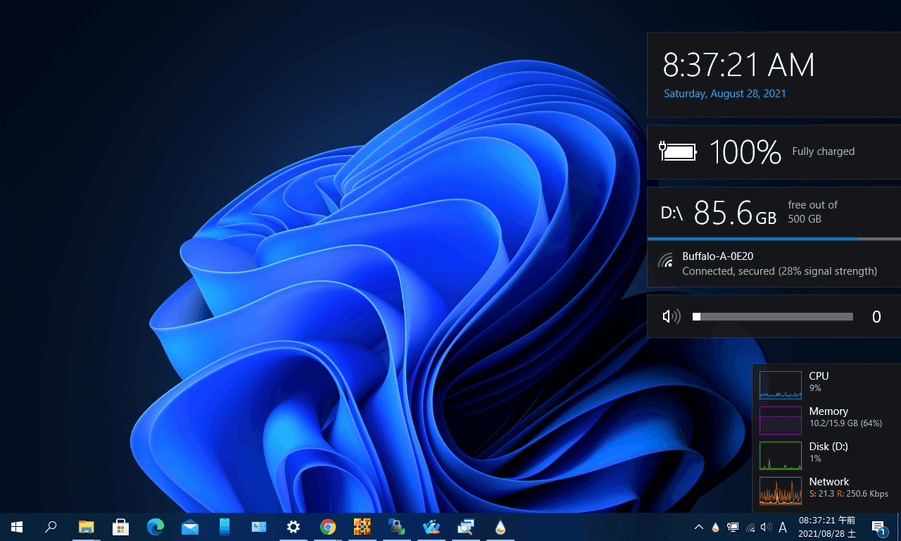The image size is (901, 541).
Task: Open the Network activity graph
Action: click(x=780, y=490)
